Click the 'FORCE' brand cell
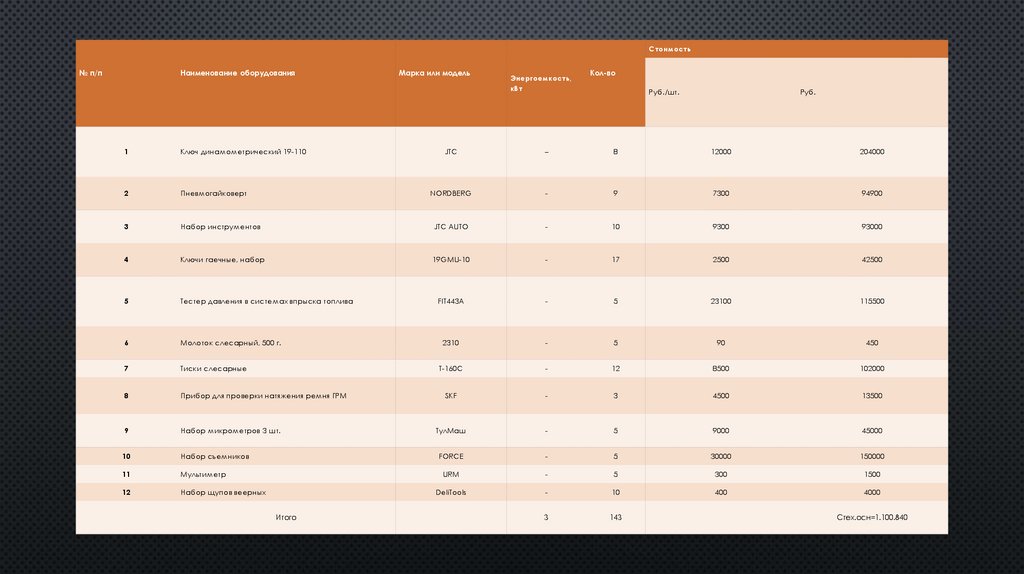The height and width of the screenshot is (574, 1024). (x=451, y=456)
